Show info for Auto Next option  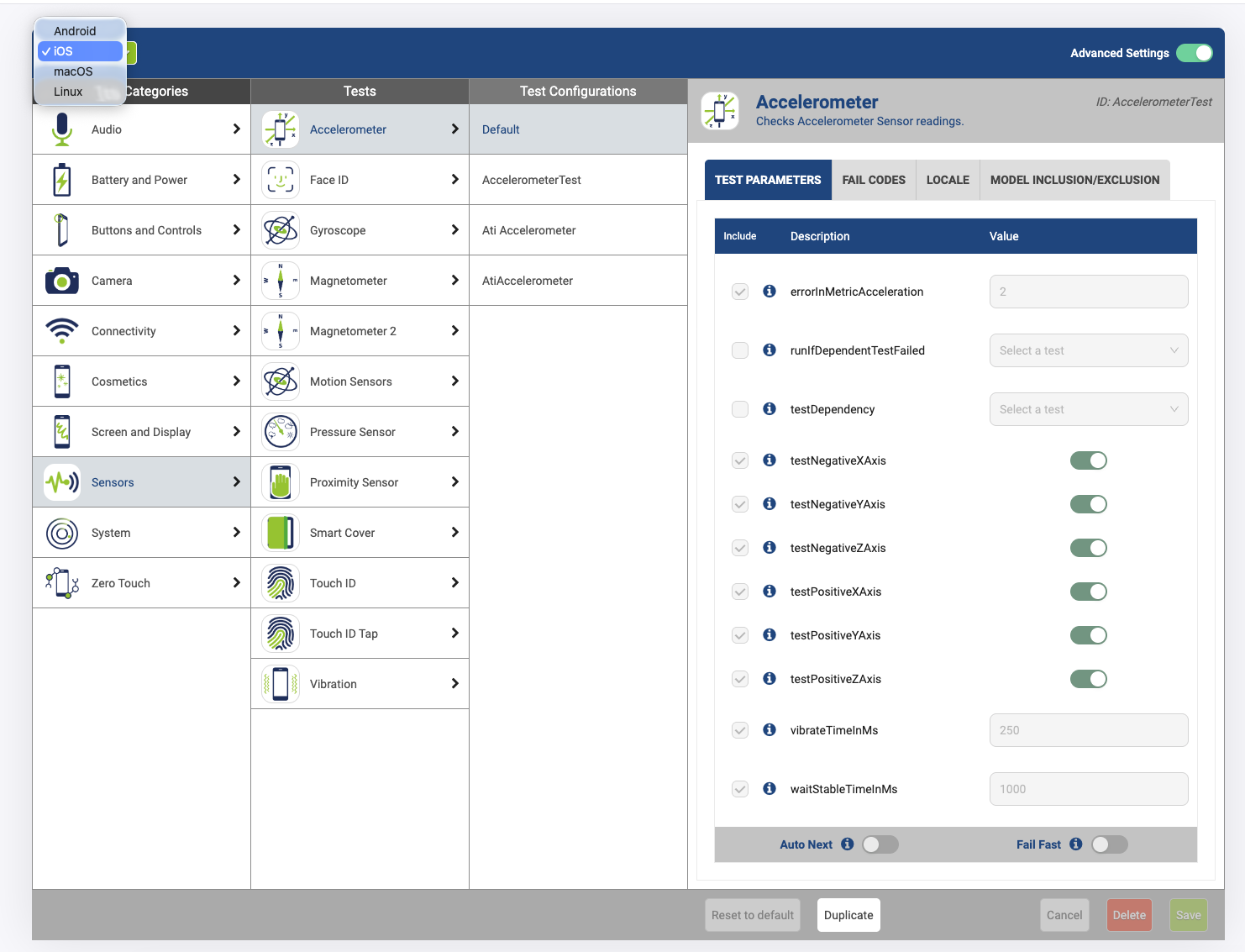click(x=848, y=844)
